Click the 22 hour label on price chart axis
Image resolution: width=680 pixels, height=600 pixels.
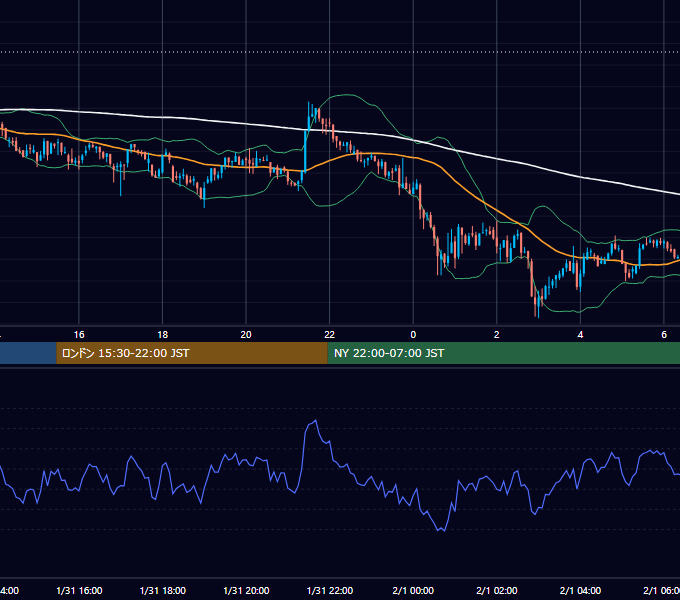tap(330, 335)
